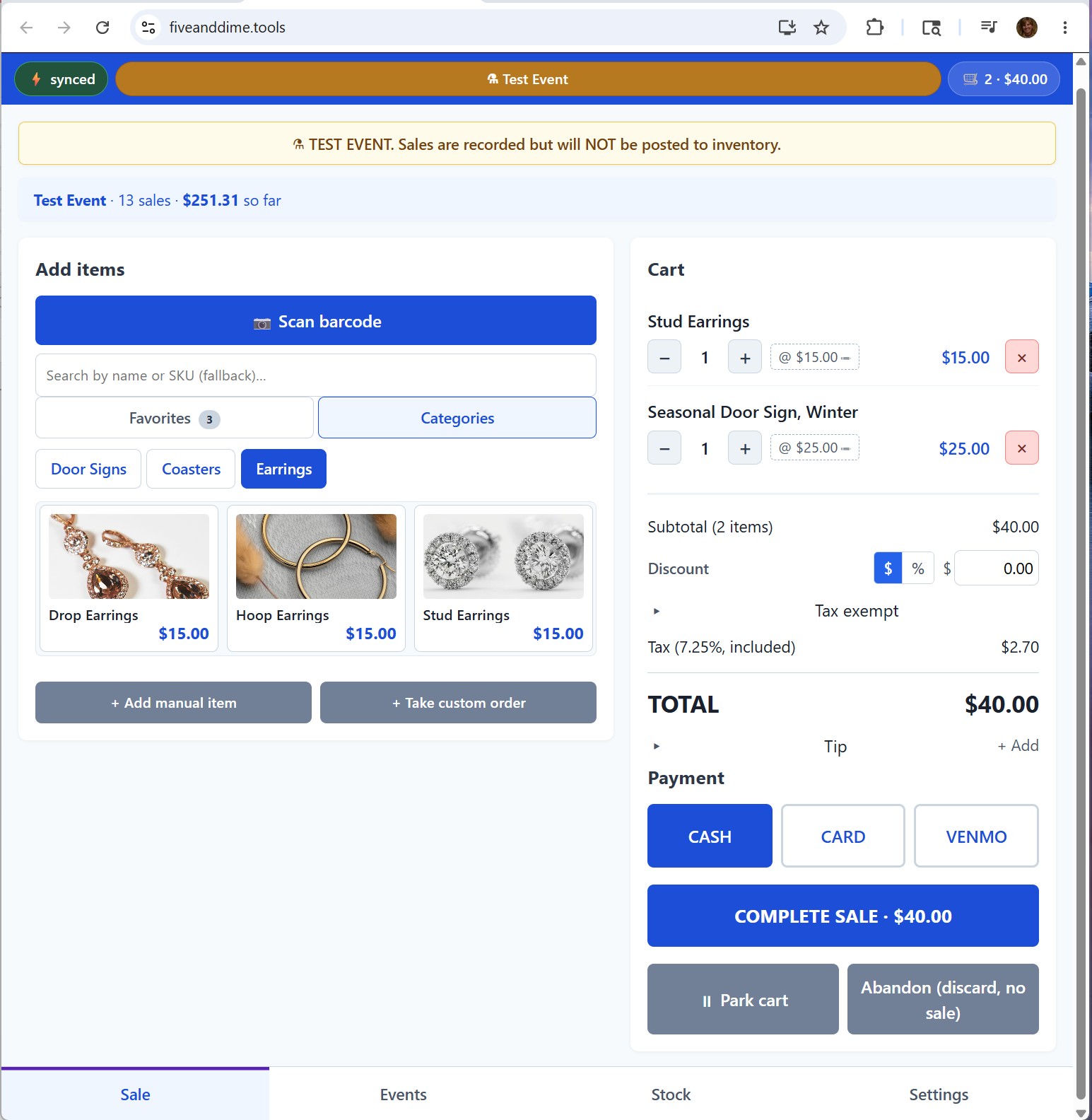Go back using browser back arrow

[x=27, y=28]
